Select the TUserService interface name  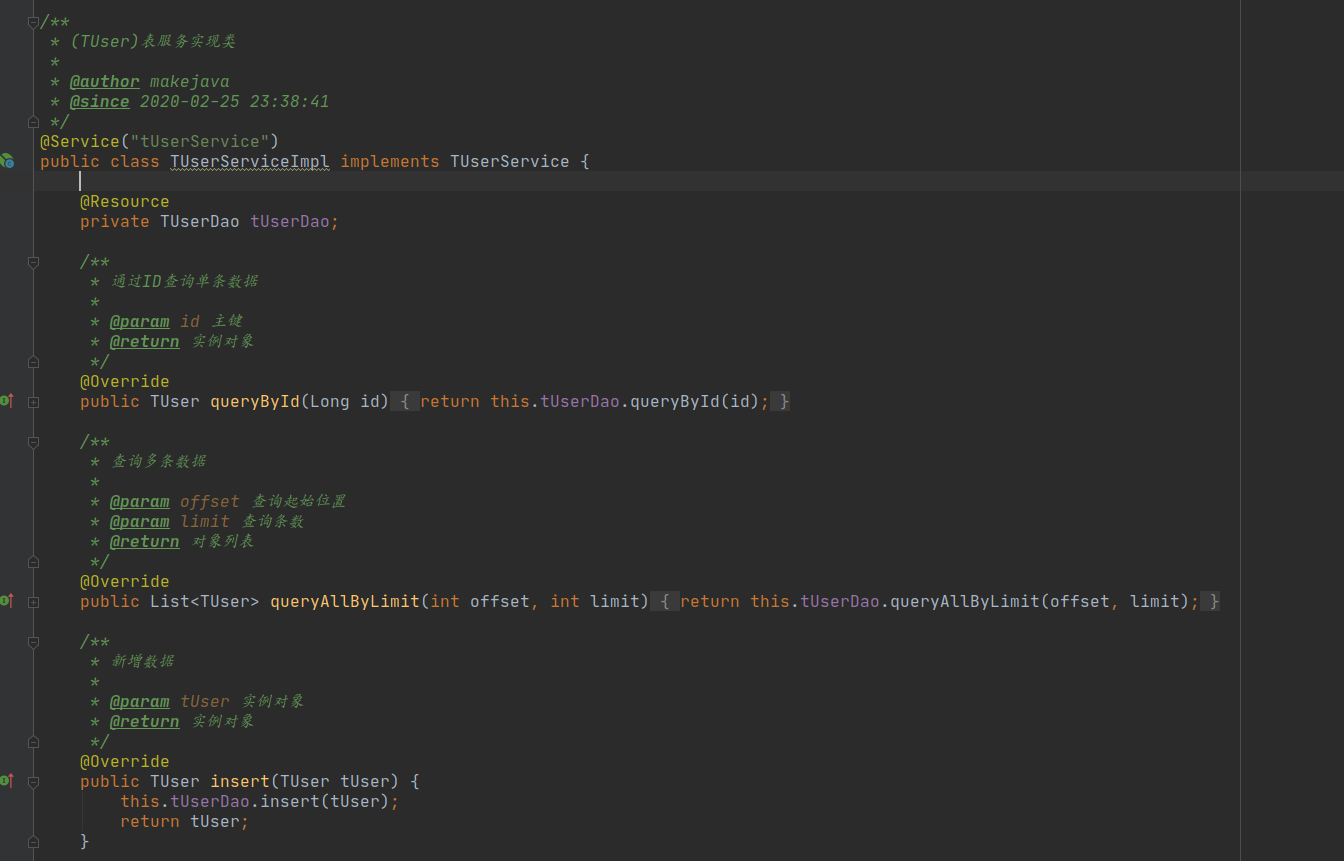506,161
